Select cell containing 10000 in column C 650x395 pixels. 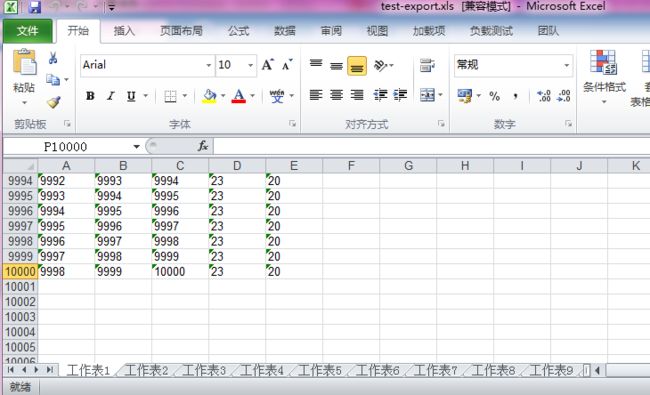(x=180, y=271)
